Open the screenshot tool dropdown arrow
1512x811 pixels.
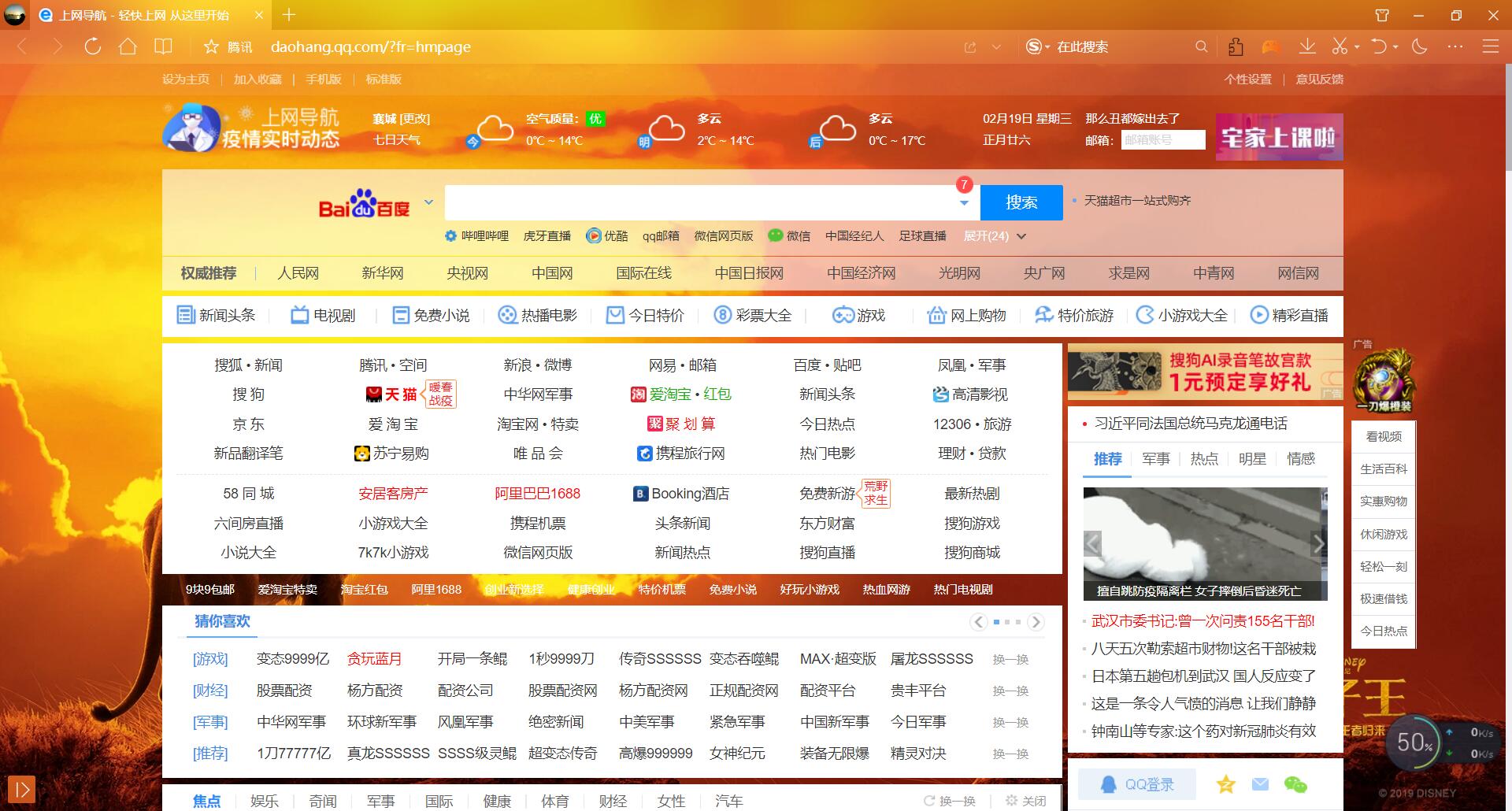point(1357,48)
